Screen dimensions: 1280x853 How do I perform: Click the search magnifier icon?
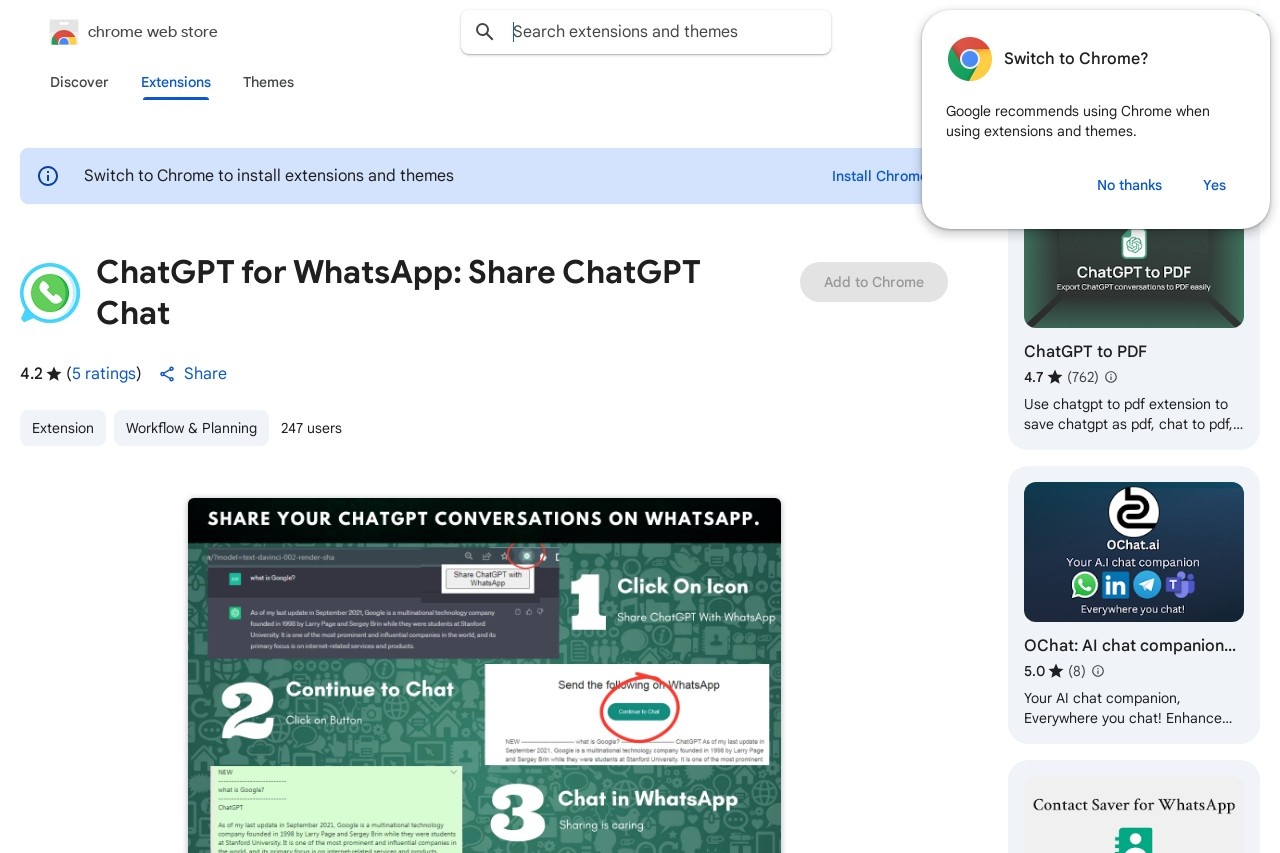485,32
